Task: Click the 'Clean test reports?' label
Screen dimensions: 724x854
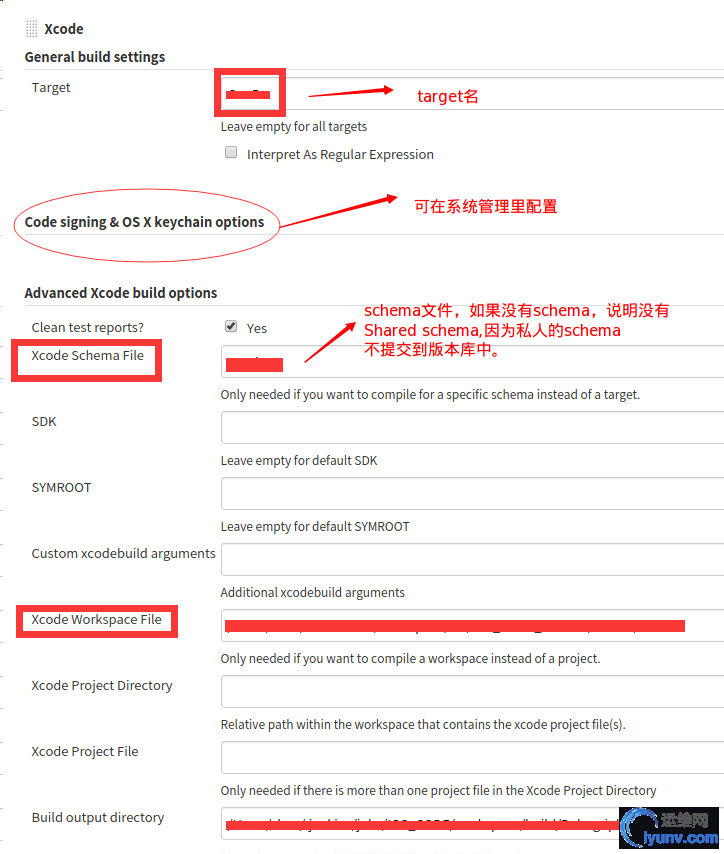Action: click(88, 327)
